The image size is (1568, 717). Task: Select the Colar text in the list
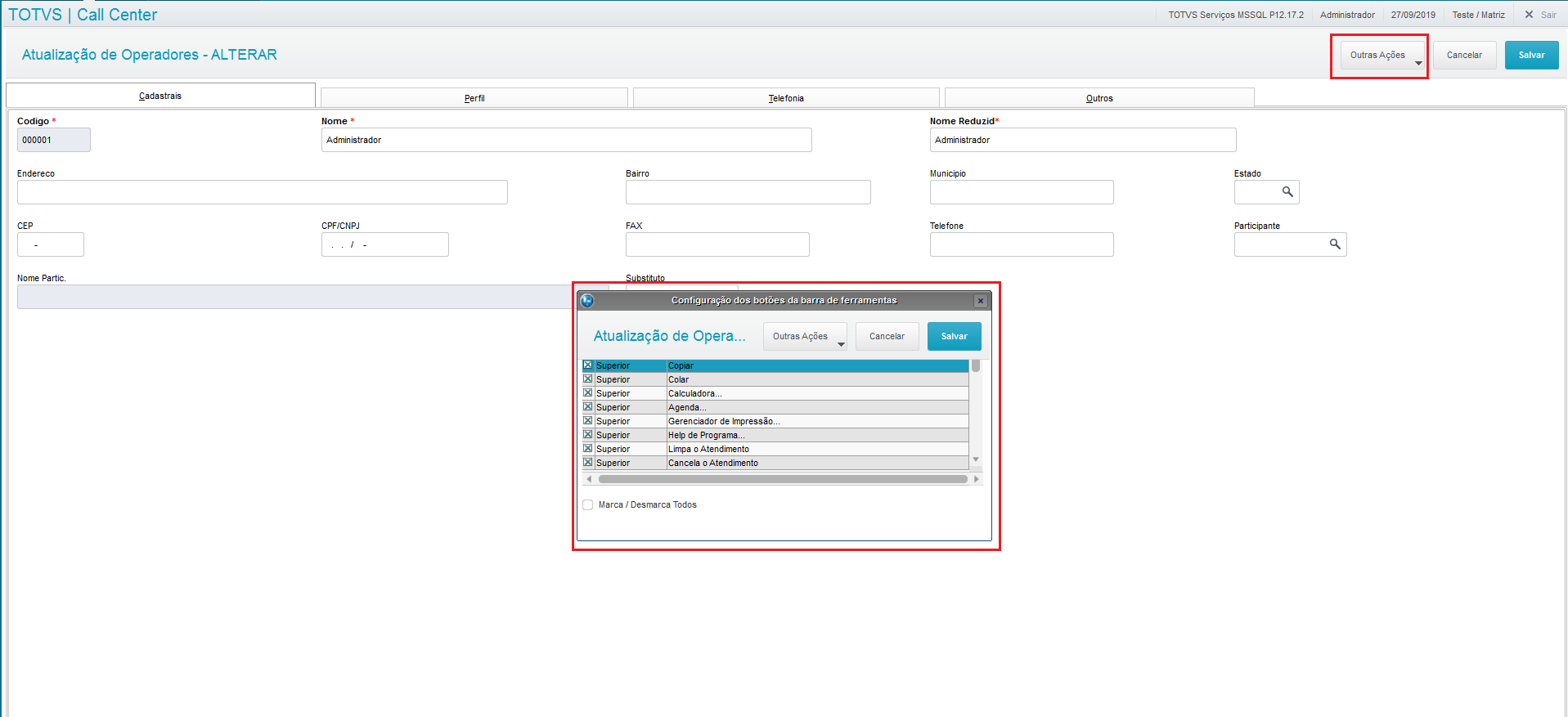click(678, 380)
